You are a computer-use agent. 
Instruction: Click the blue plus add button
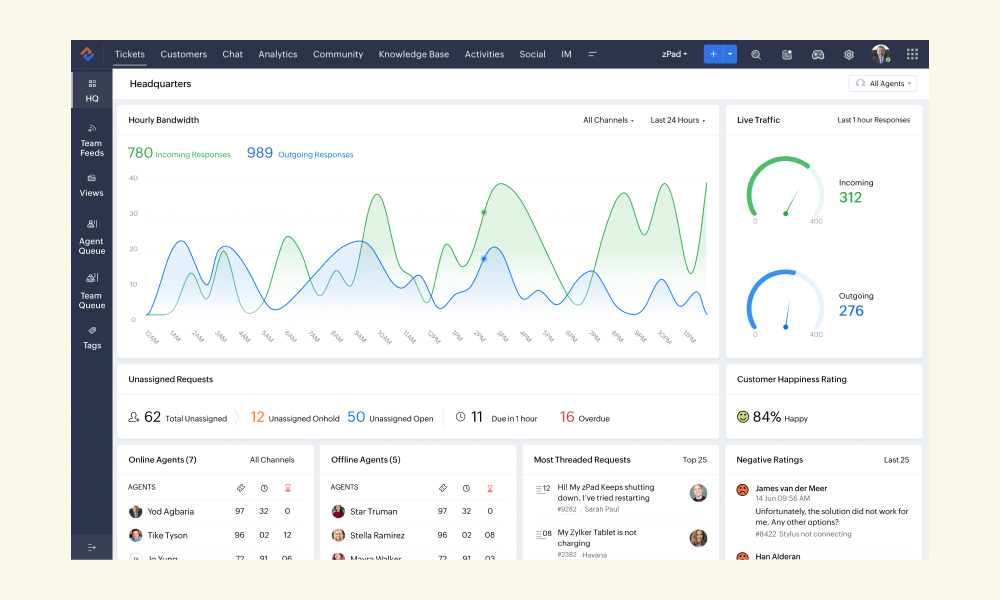point(713,54)
